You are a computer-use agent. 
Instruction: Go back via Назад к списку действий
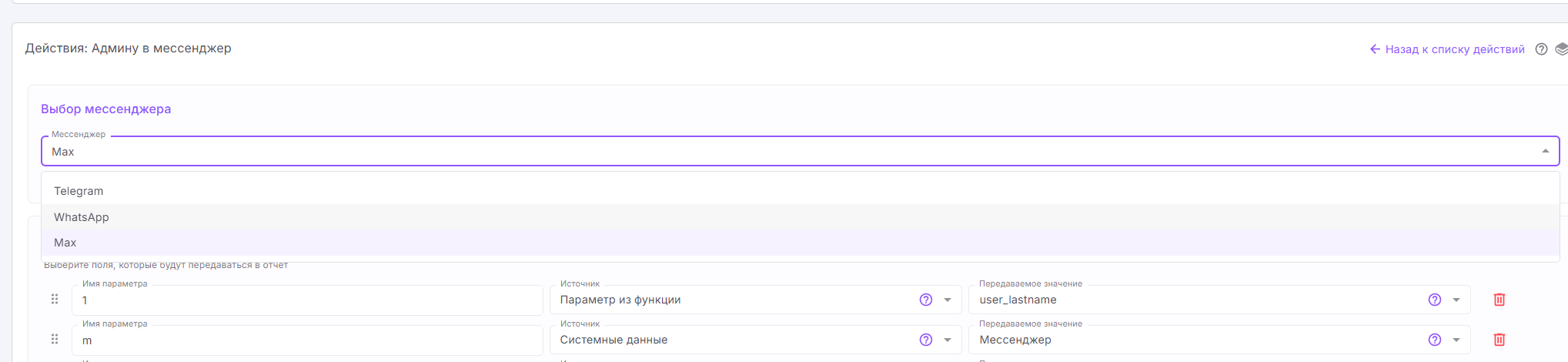coord(1447,49)
